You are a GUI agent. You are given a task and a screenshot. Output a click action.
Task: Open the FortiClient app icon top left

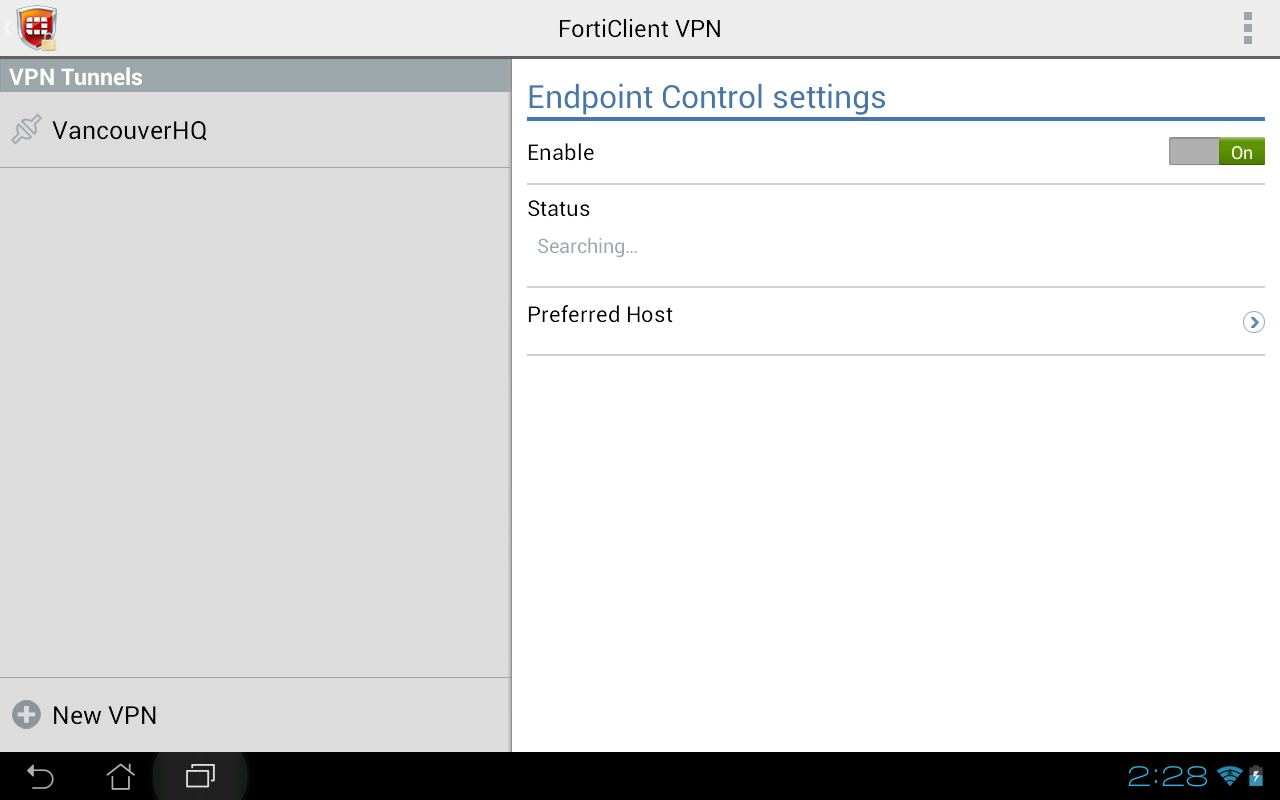tap(37, 28)
